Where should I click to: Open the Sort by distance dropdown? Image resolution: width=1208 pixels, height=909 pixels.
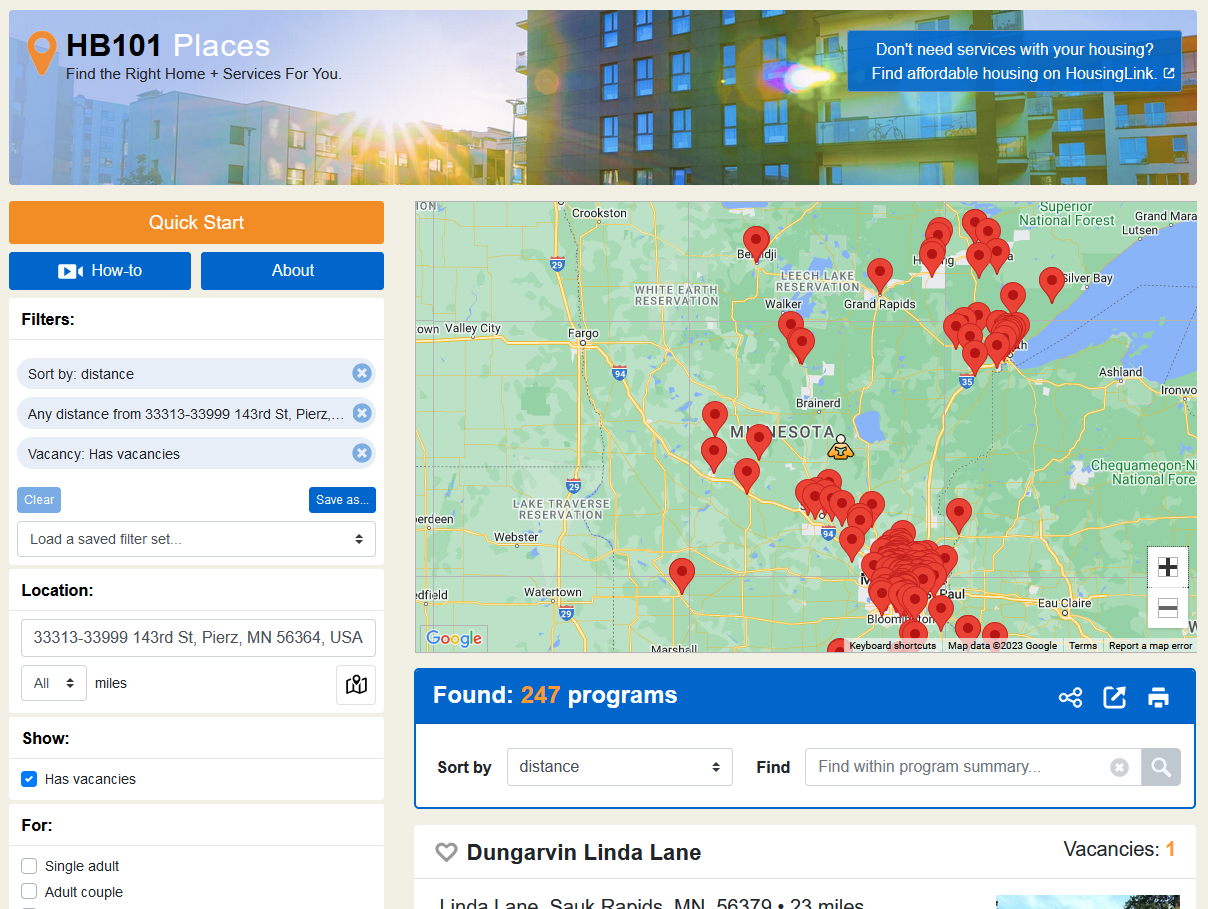point(620,767)
